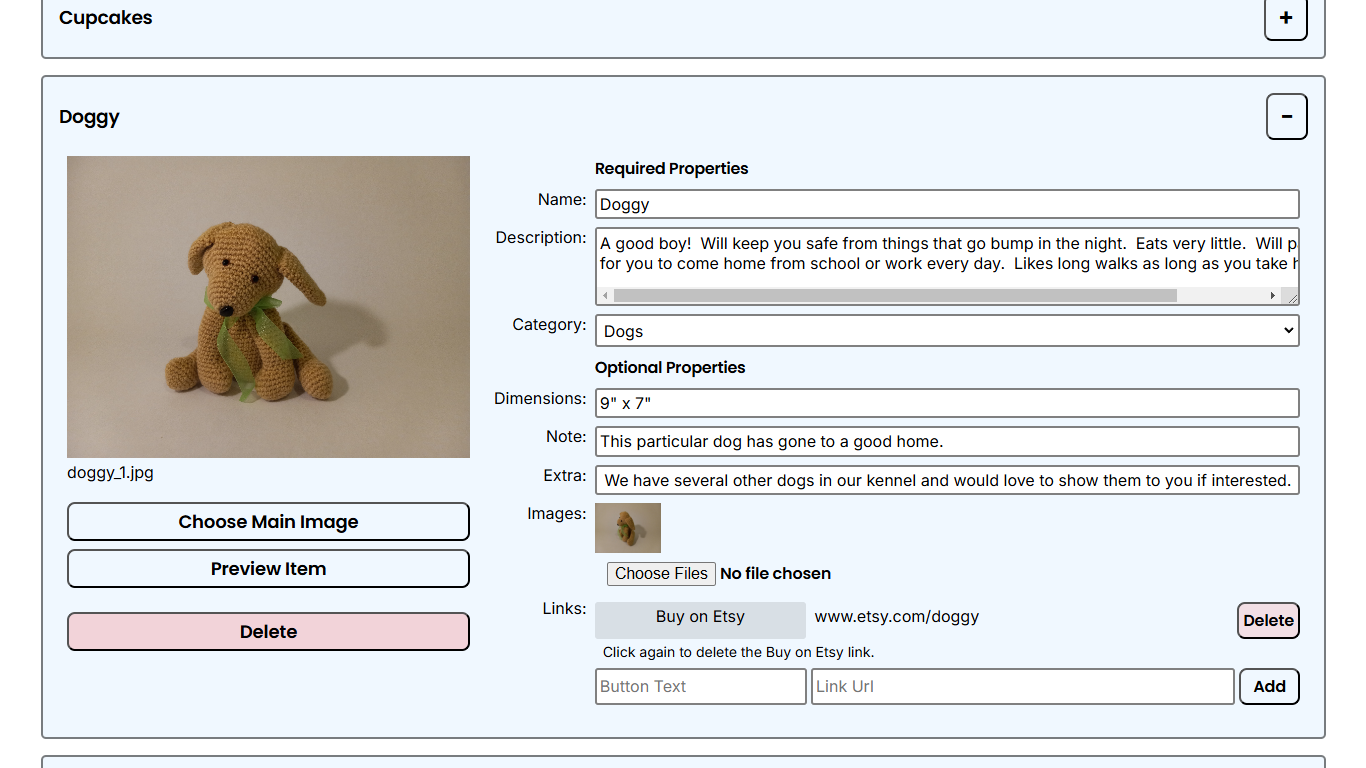Click the small doggy thumbnail under Images
1366x768 pixels.
(x=628, y=528)
